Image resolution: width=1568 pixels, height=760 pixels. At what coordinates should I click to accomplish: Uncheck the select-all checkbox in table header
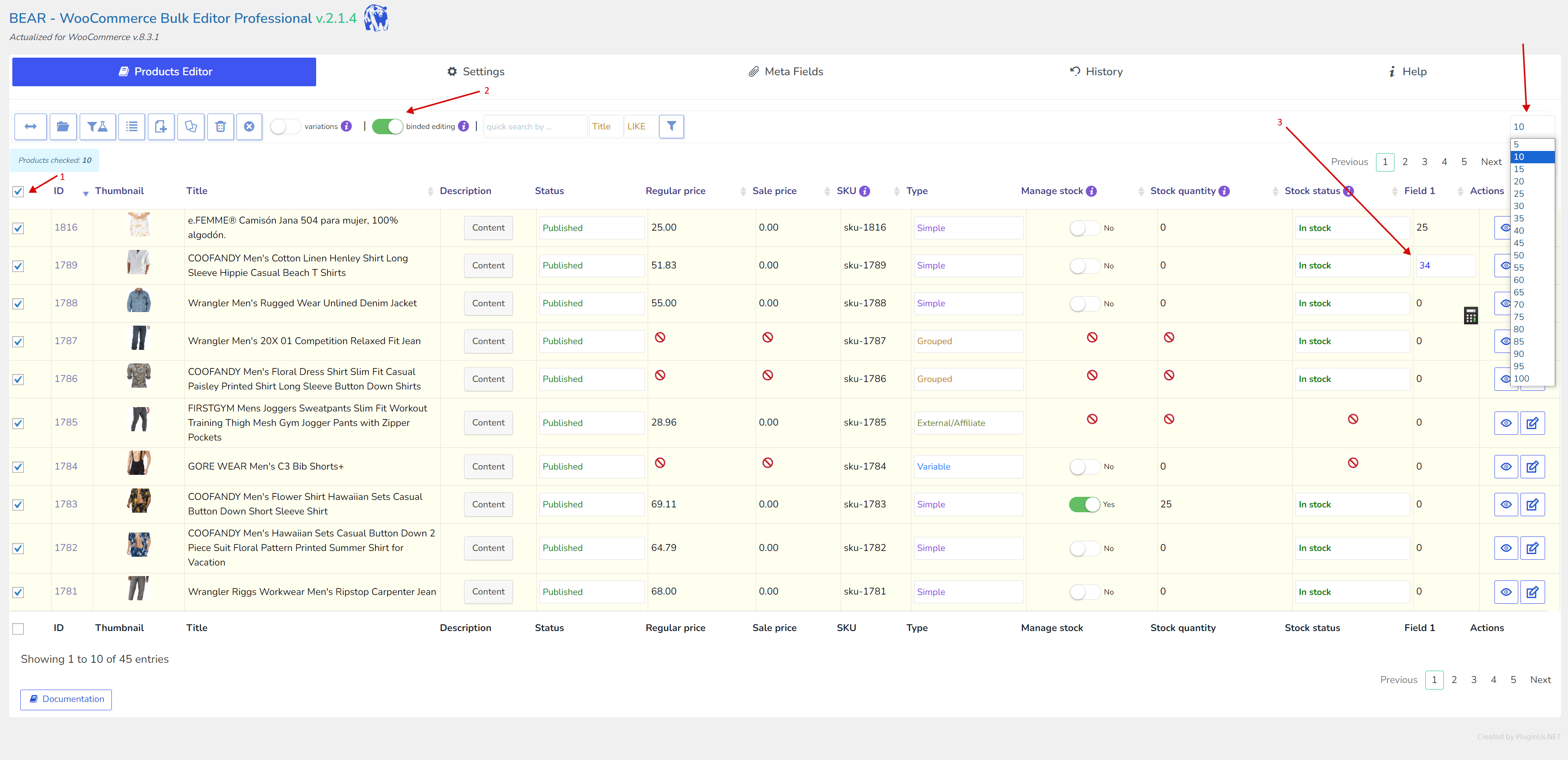(x=18, y=192)
